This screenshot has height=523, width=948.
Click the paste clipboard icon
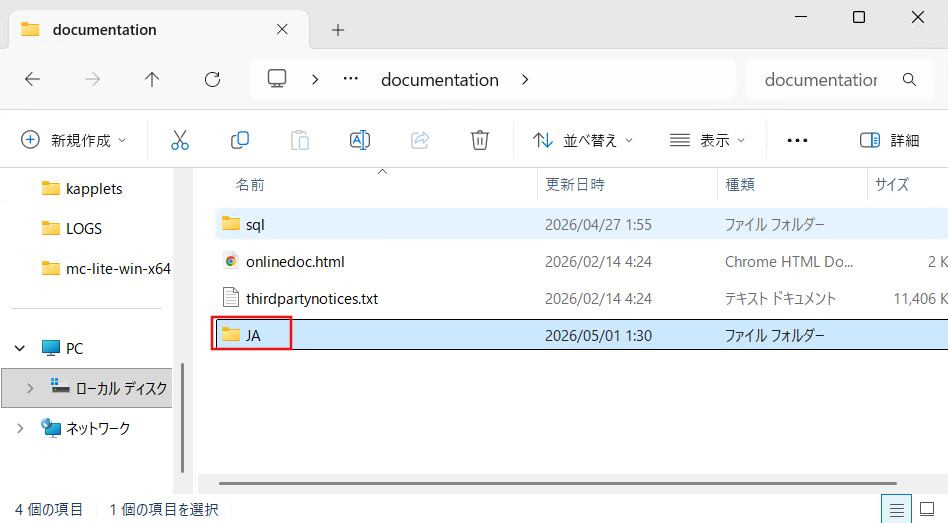[x=300, y=140]
